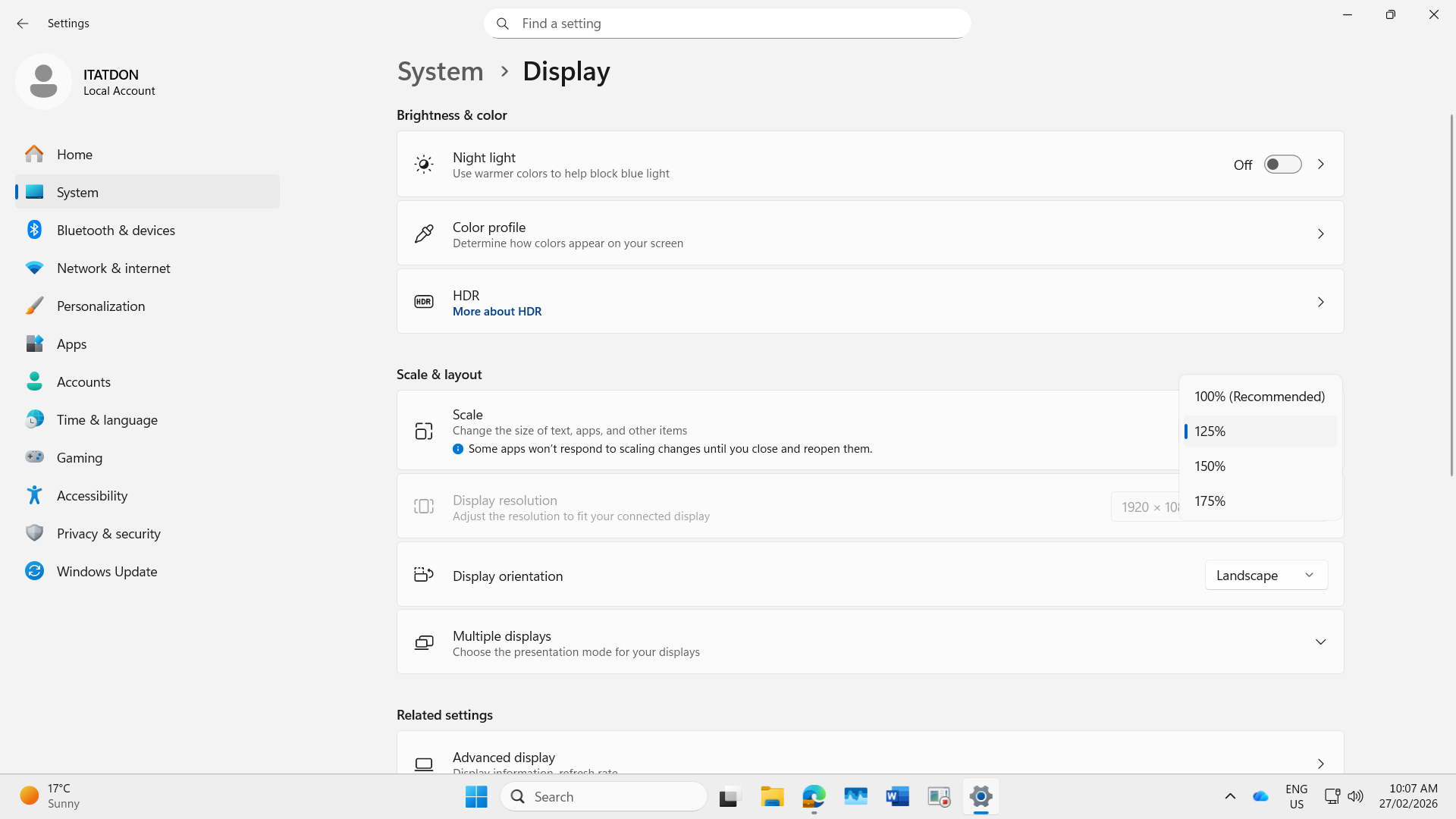The height and width of the screenshot is (819, 1456).
Task: Click the Find a setting search box
Action: pos(728,24)
